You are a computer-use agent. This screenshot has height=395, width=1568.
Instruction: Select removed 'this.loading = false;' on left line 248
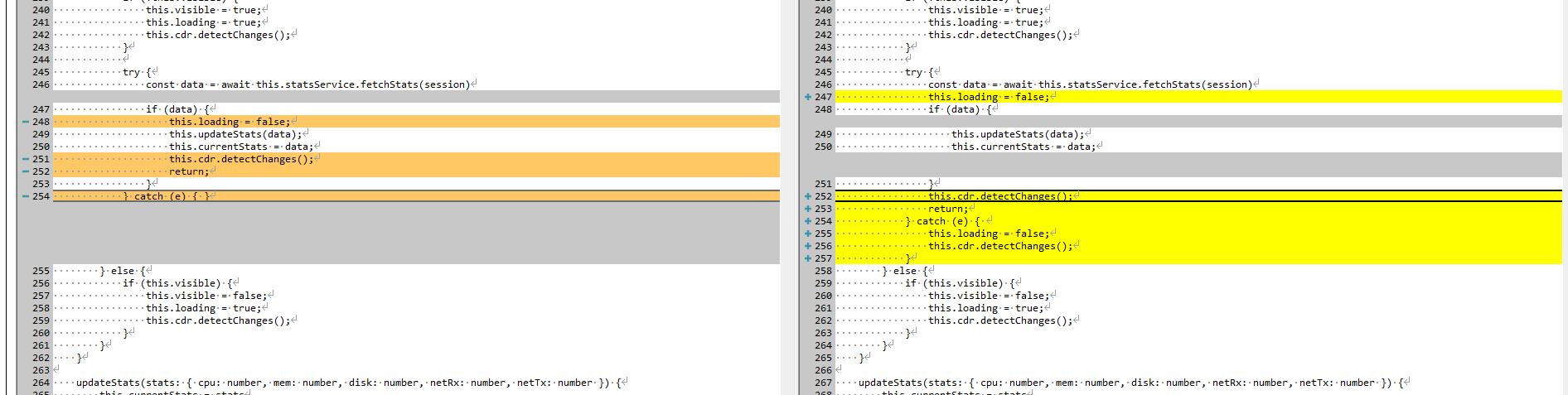pos(230,122)
